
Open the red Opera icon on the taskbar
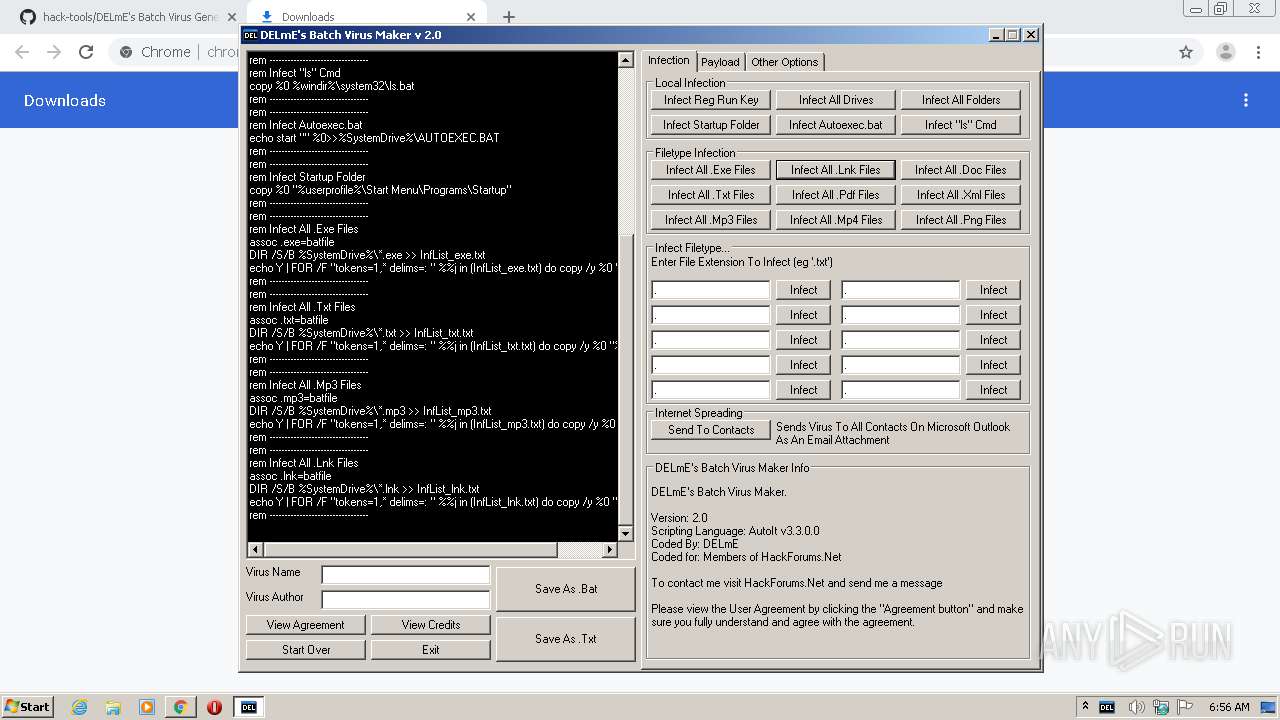pos(214,707)
